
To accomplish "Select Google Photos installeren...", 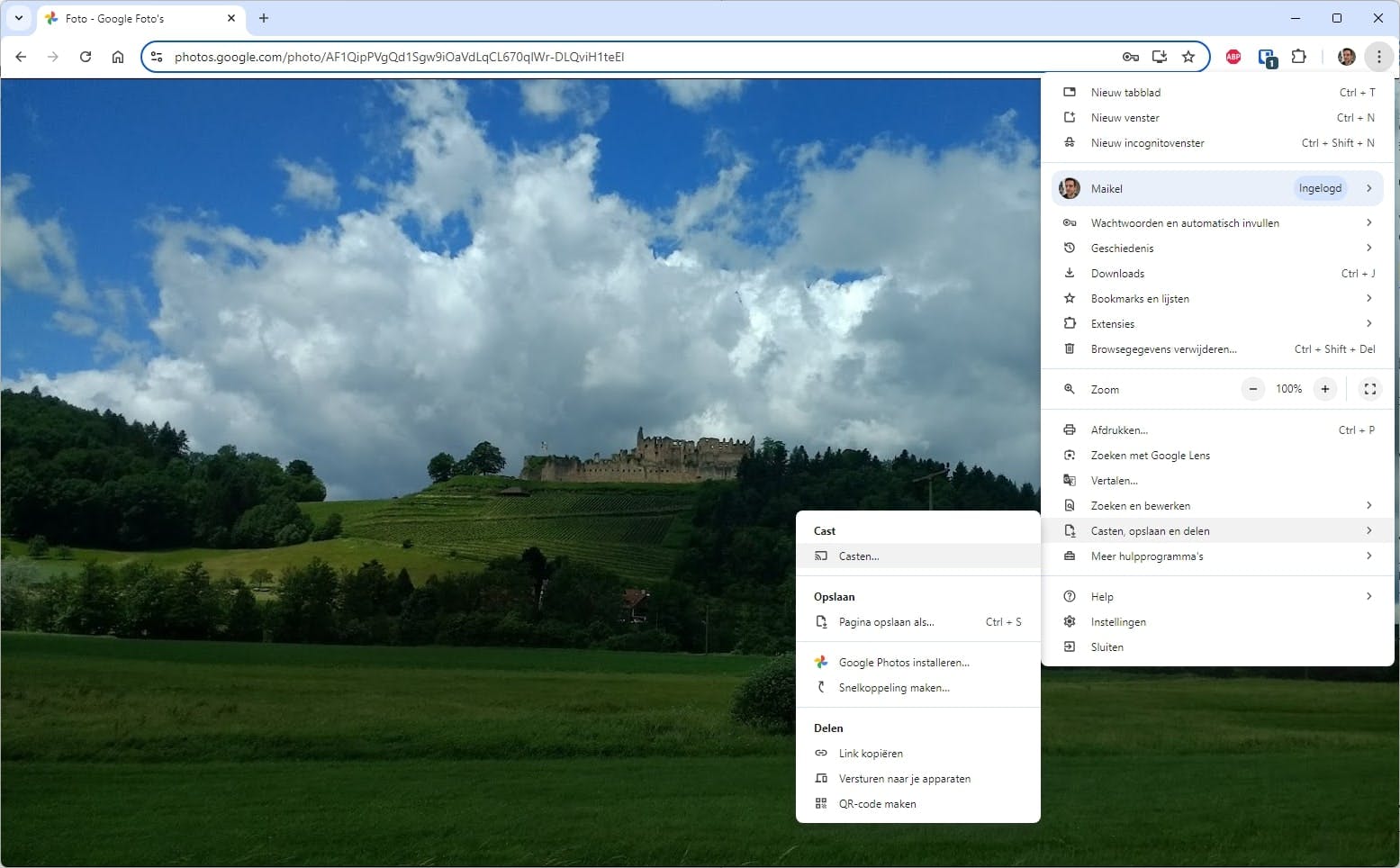I will point(918,662).
